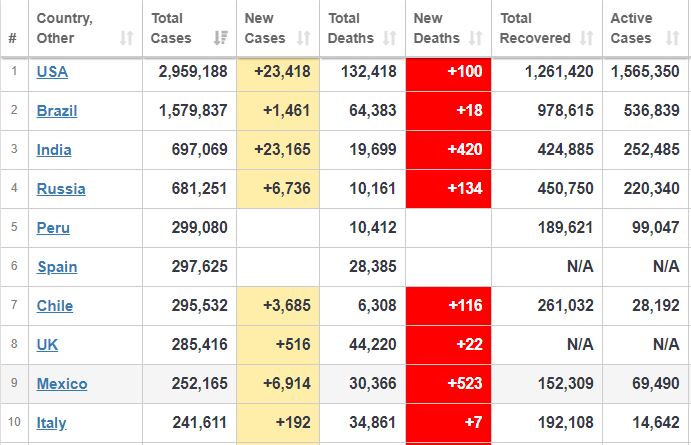Click sort arrows in Total Deaths header
The height and width of the screenshot is (445, 691).
[x=389, y=38]
